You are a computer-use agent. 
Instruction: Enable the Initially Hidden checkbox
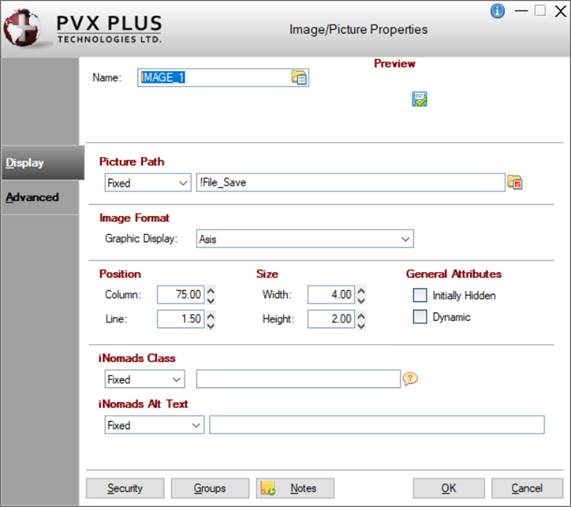[420, 295]
